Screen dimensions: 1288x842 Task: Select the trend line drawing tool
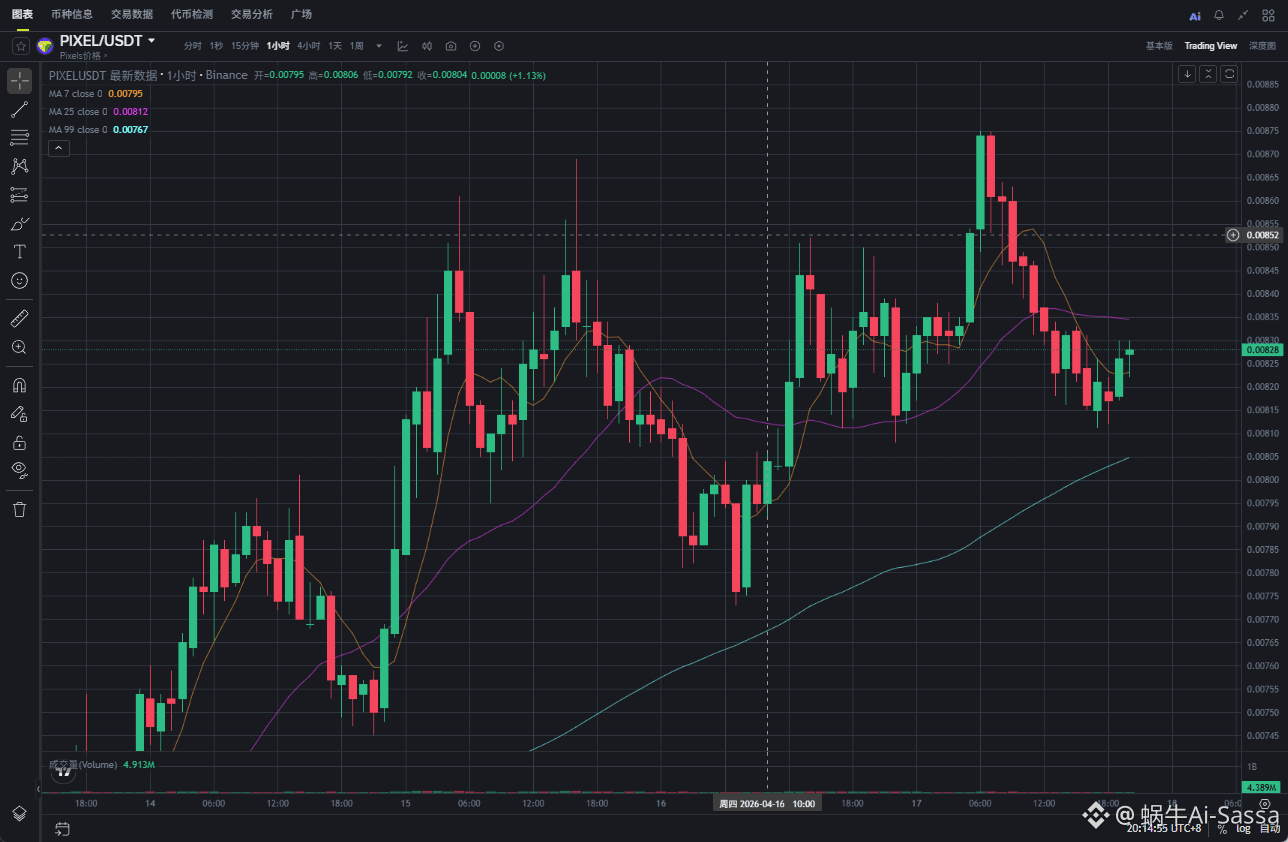coord(19,110)
